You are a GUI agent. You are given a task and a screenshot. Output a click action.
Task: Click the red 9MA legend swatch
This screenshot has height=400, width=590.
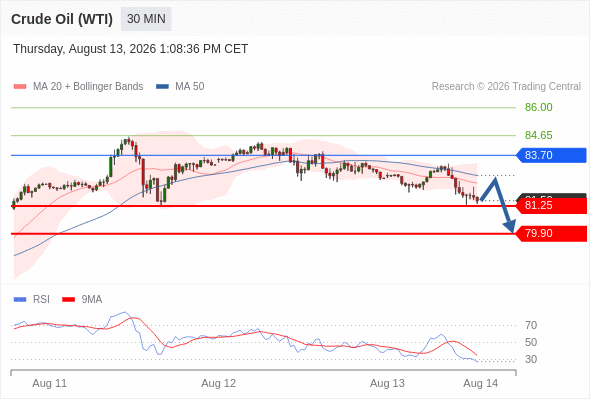tap(68, 300)
